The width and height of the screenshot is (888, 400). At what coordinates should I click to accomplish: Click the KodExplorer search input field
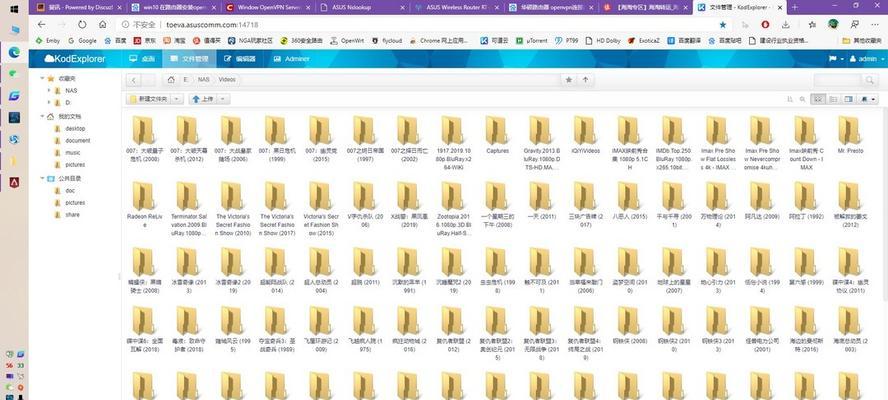pyautogui.click(x=838, y=80)
